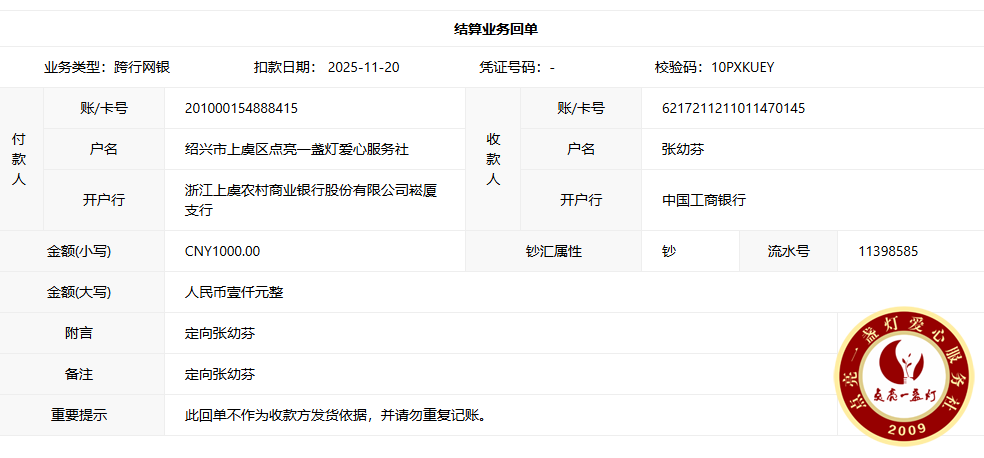Screen dimensions: 984x458
Task: Click the serial number 11398585
Action: [888, 251]
